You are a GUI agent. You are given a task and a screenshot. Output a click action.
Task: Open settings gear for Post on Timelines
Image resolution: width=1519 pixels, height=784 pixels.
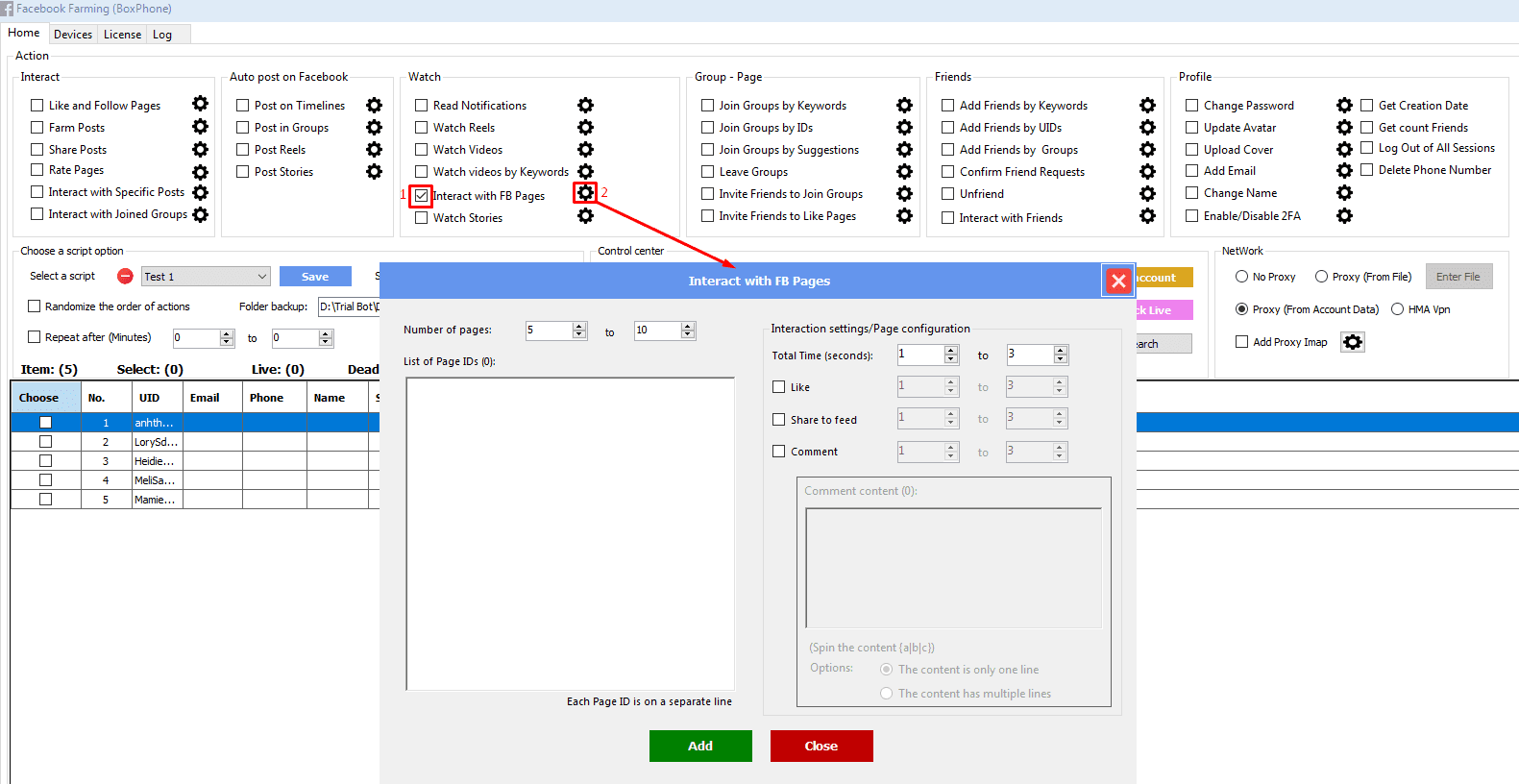374,105
